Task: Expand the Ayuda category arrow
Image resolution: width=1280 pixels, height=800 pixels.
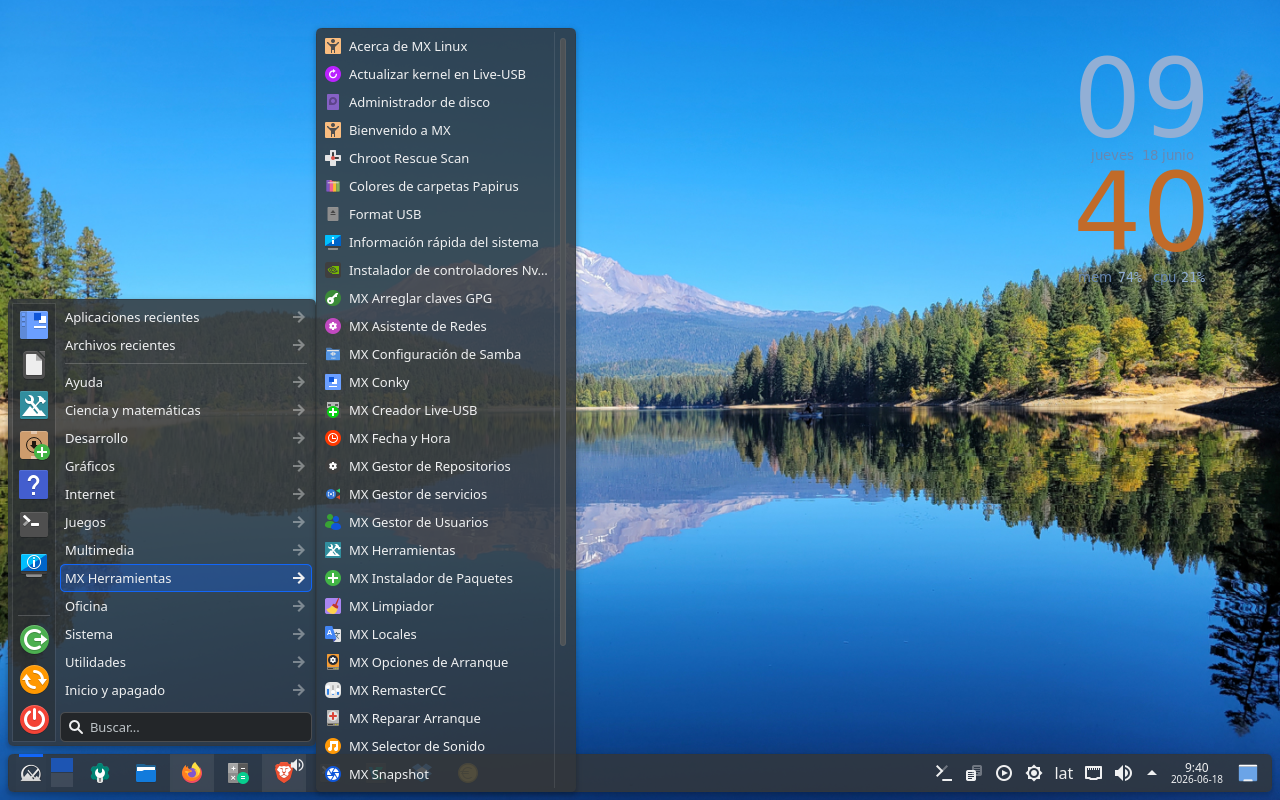Action: coord(298,382)
